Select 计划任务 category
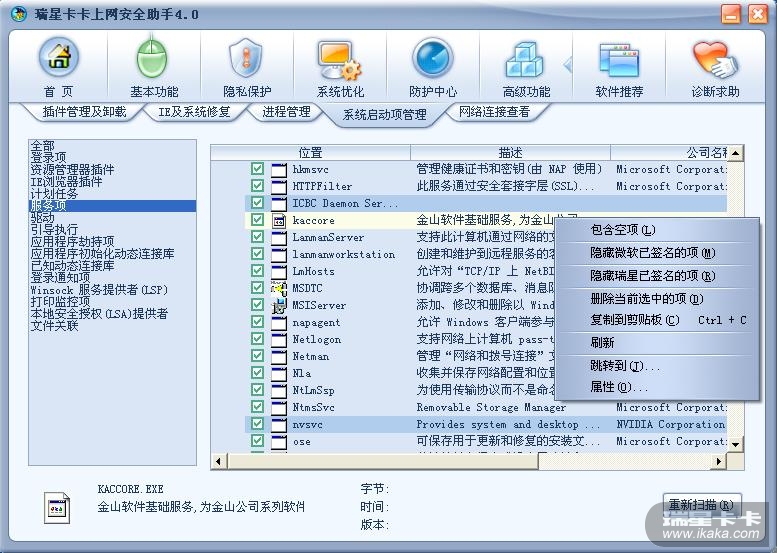777x553 pixels. tap(55, 194)
